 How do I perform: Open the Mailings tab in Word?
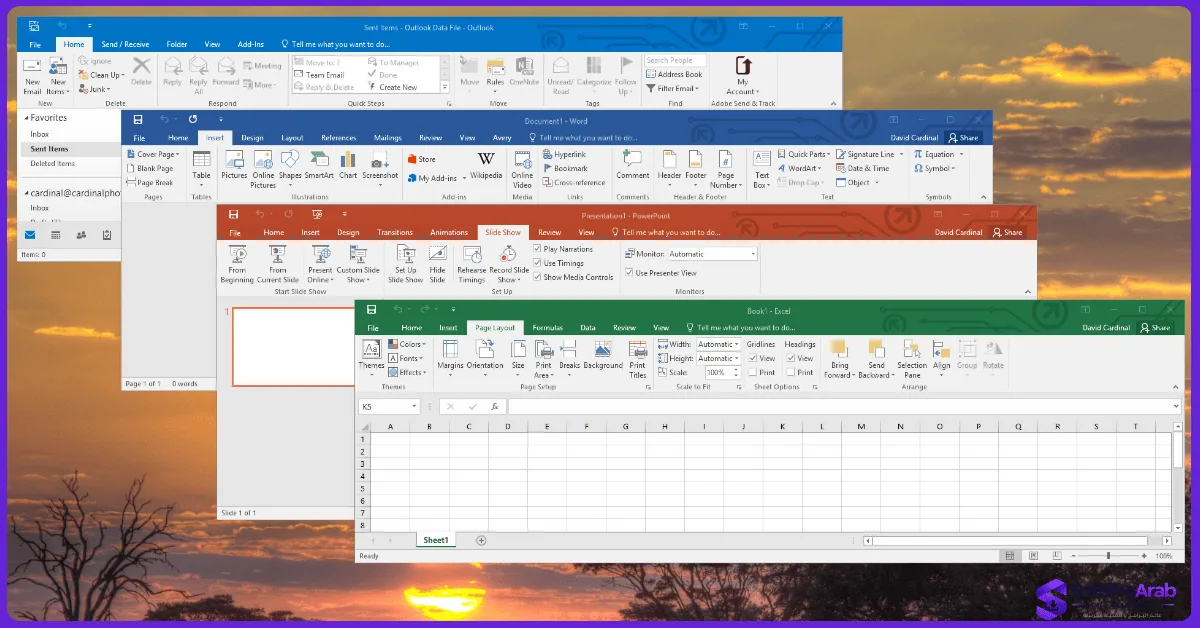coord(388,138)
